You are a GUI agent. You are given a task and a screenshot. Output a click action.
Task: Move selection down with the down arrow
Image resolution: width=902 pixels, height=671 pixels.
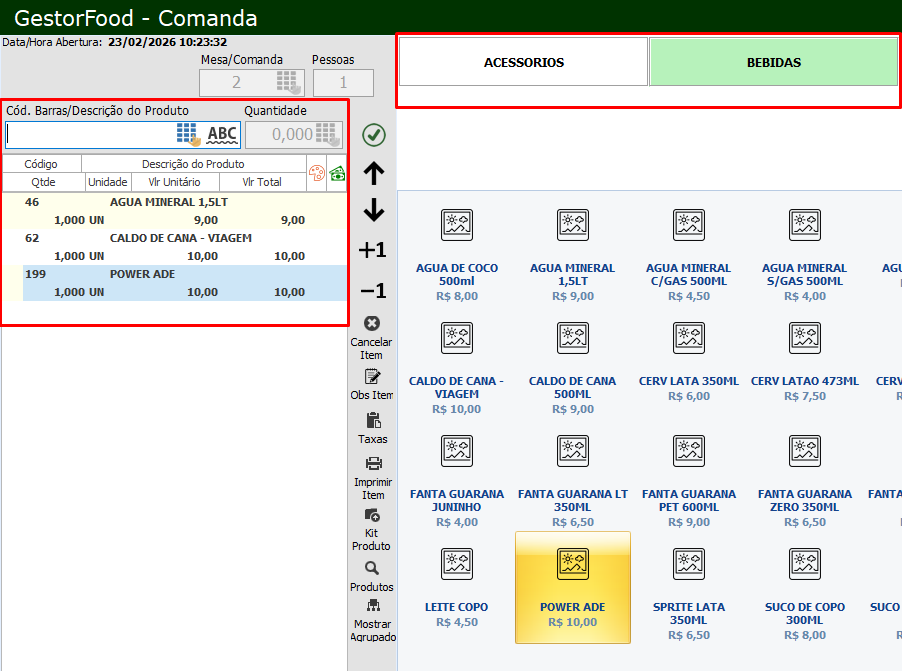(373, 210)
